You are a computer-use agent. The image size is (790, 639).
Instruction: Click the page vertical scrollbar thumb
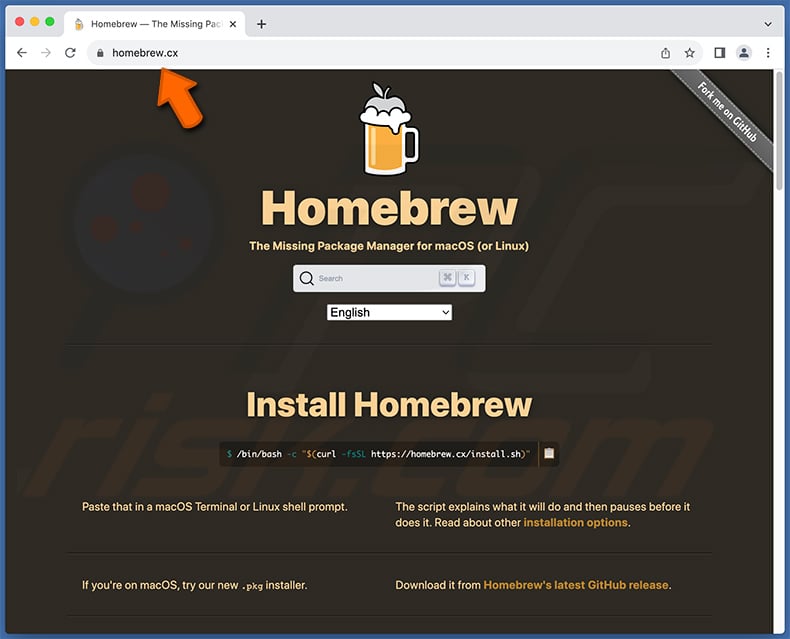click(779, 131)
